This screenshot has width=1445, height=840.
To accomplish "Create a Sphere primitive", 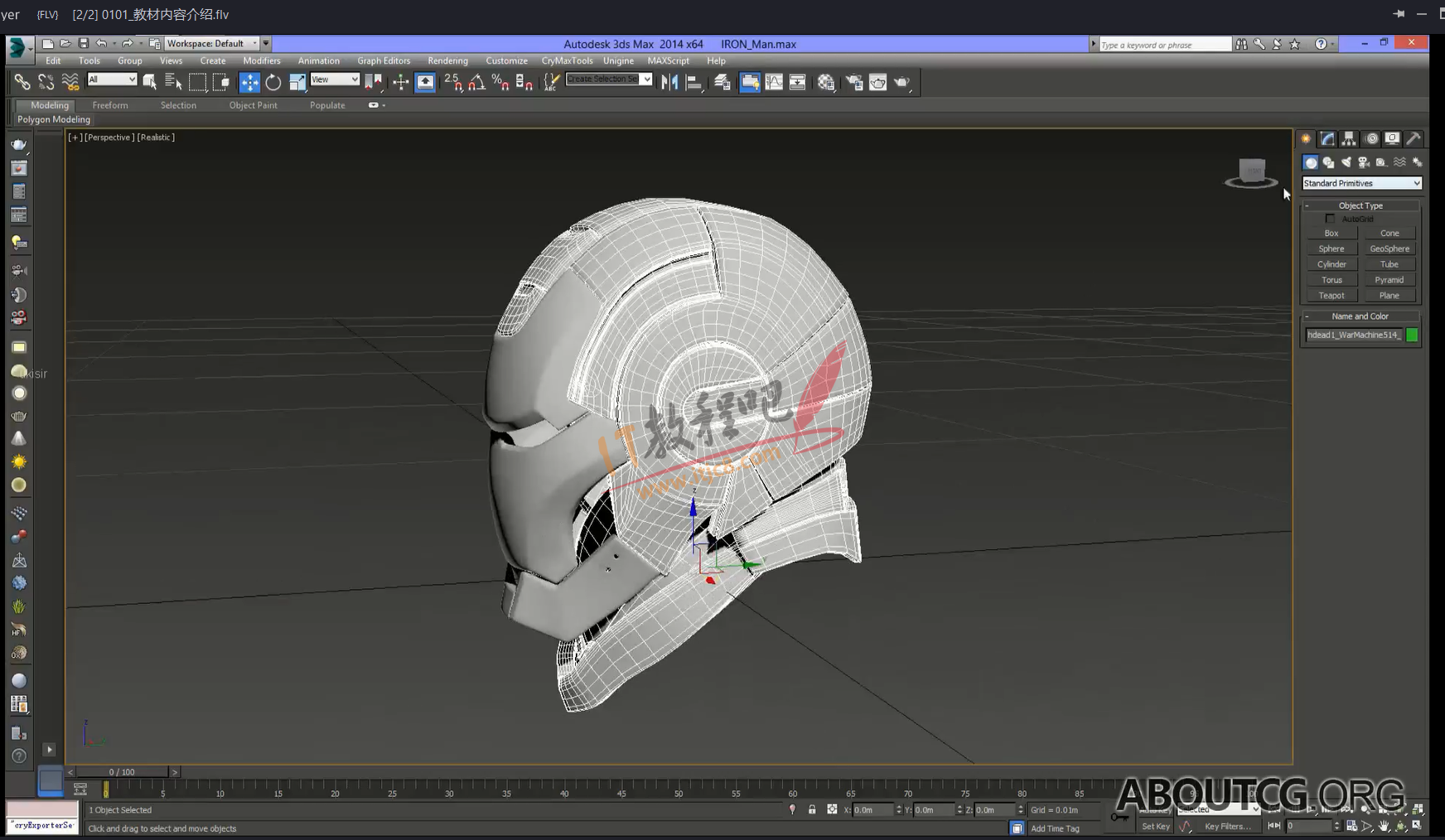I will tap(1331, 249).
